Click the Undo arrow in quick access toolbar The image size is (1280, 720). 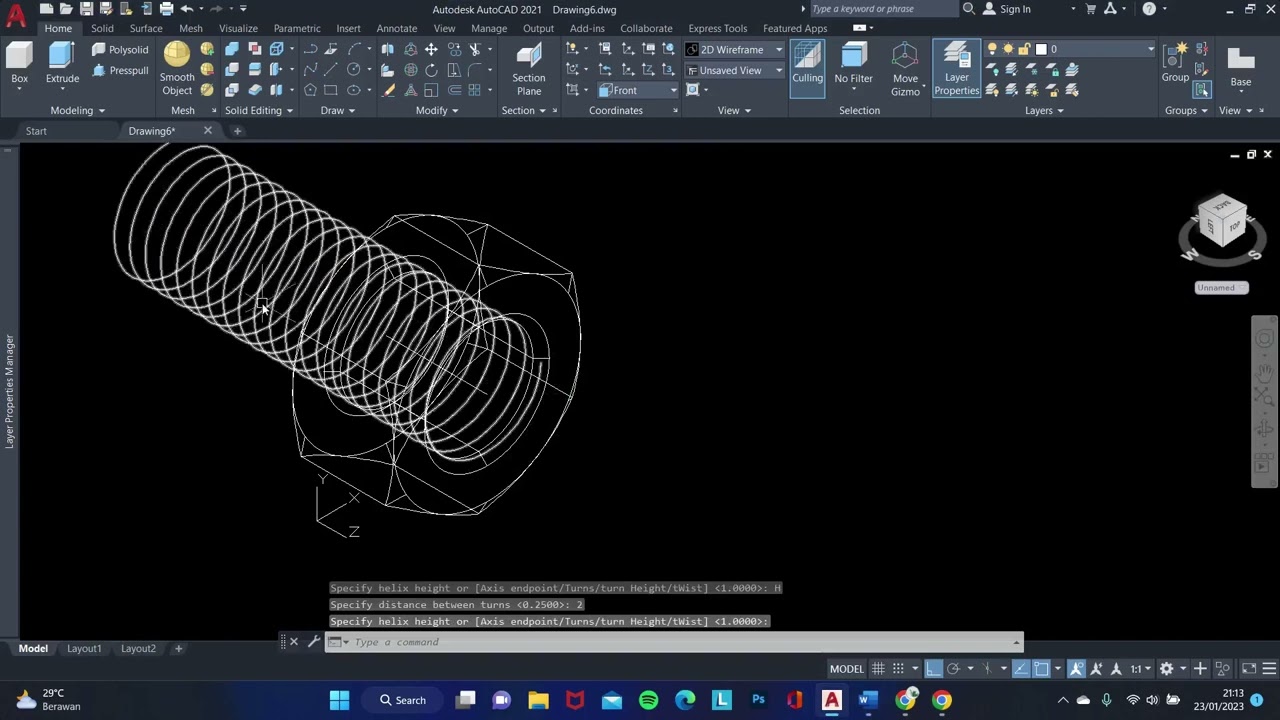187,9
